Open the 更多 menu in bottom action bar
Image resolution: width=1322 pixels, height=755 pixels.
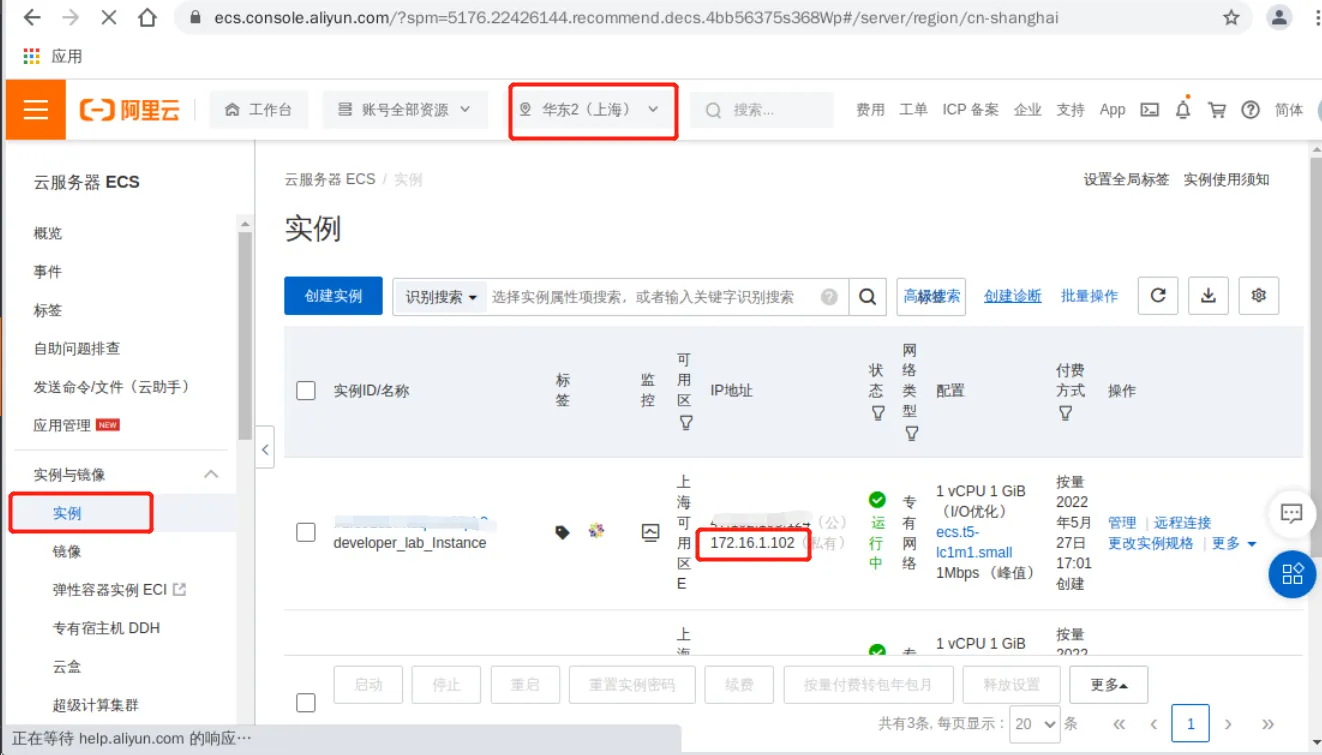coord(1109,685)
